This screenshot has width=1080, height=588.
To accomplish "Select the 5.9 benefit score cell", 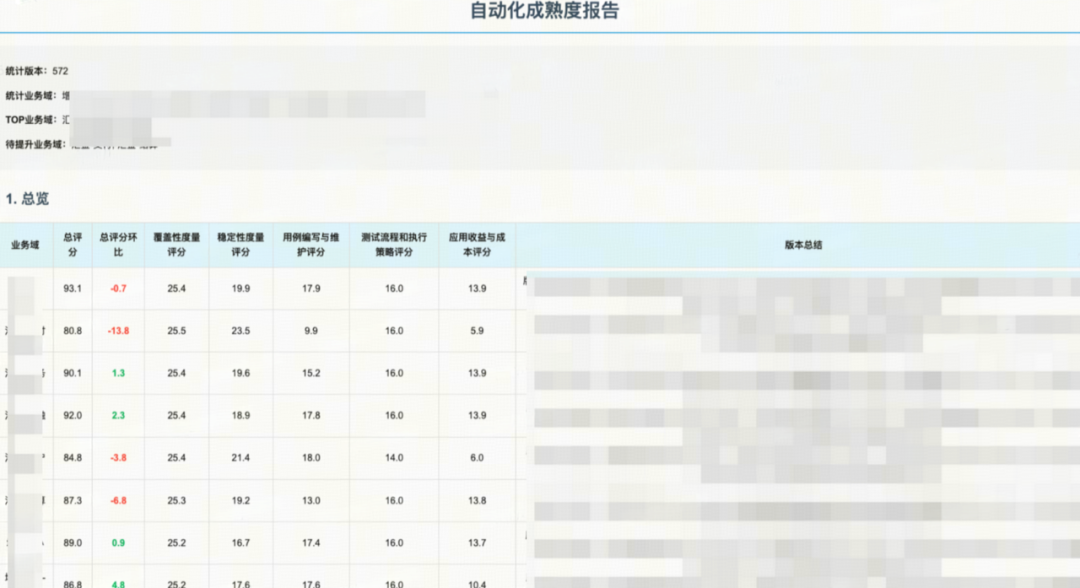I will coord(477,331).
